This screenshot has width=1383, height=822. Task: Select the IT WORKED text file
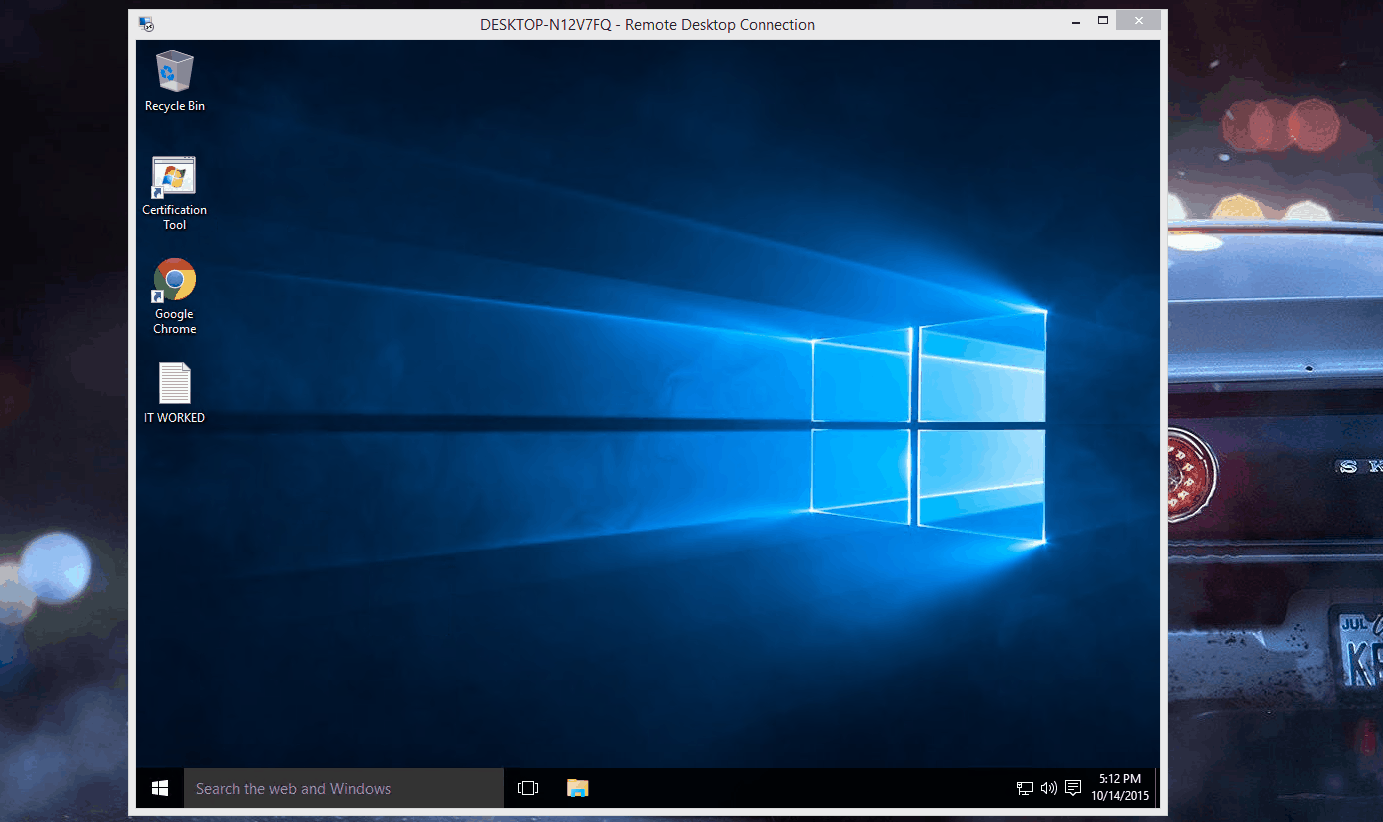[174, 384]
